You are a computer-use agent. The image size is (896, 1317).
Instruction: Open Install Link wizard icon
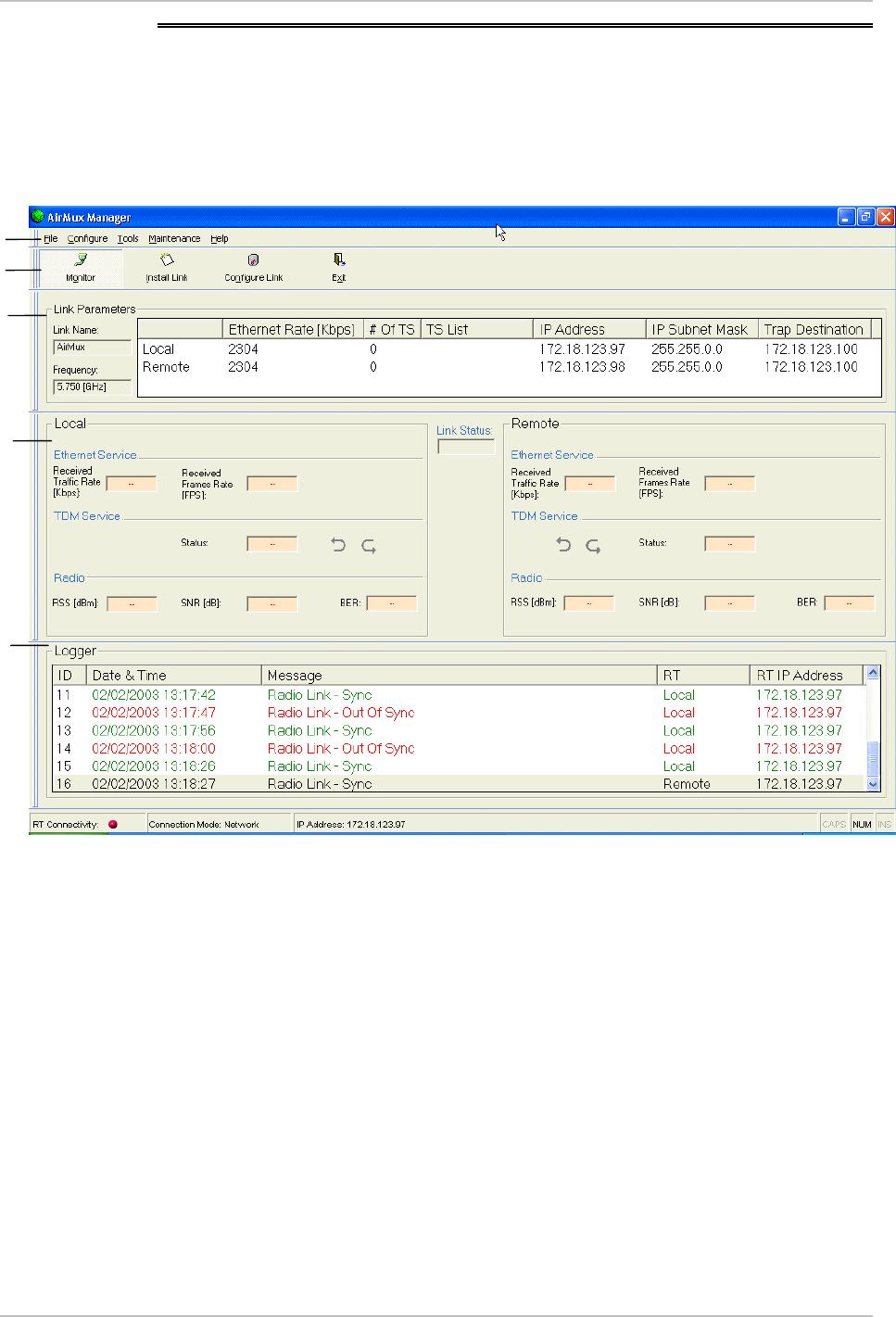167,260
